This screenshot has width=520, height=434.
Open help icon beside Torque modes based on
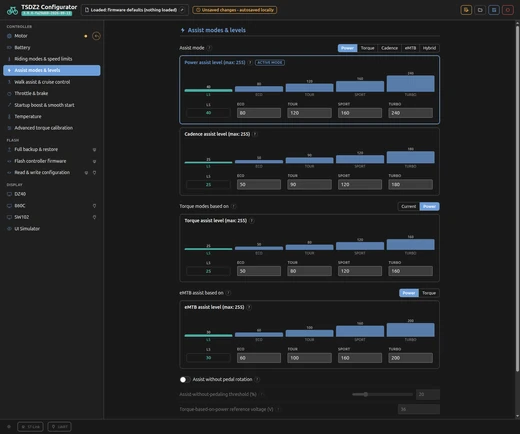(233, 206)
